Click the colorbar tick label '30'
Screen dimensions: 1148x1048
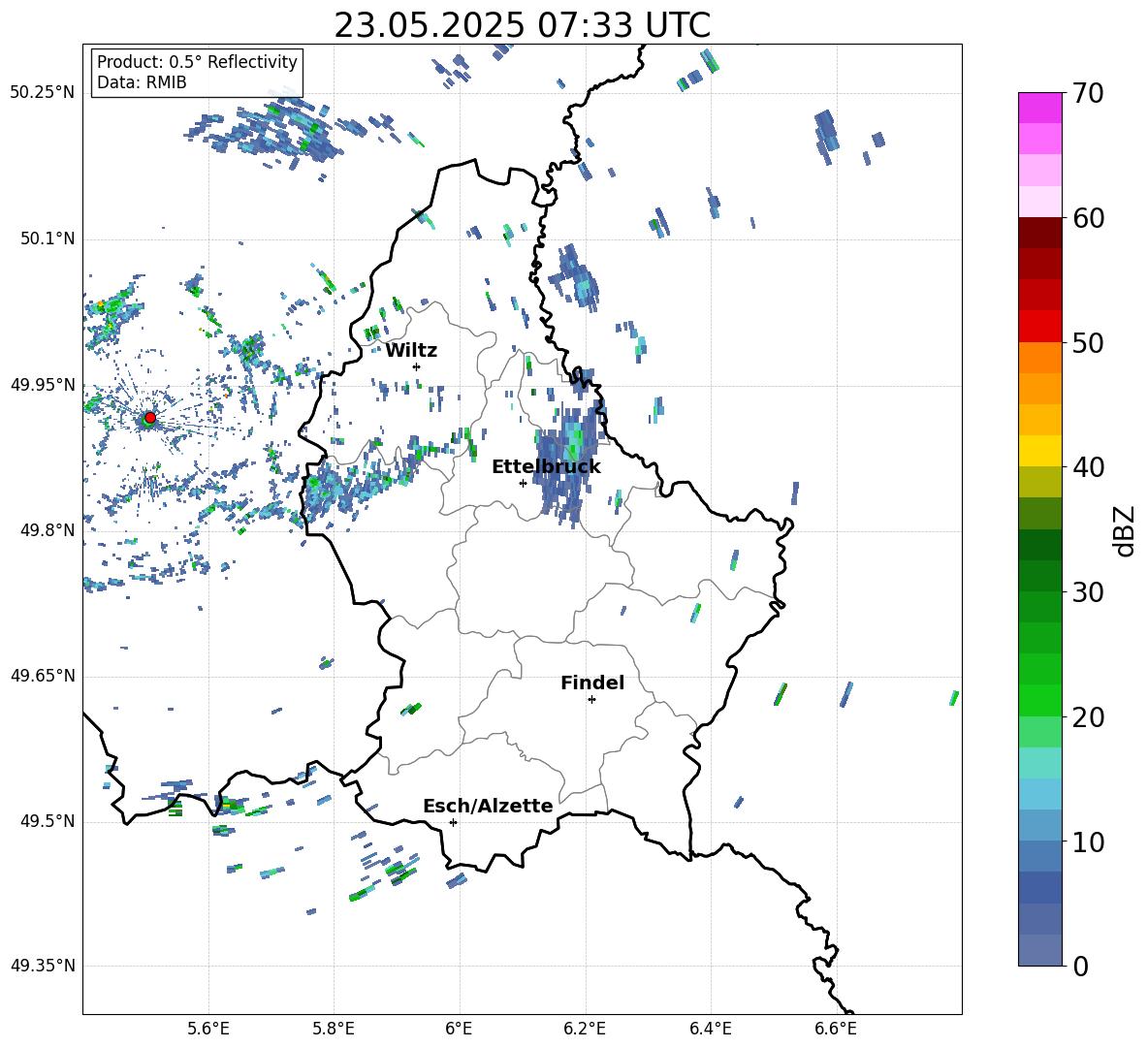click(x=1087, y=592)
